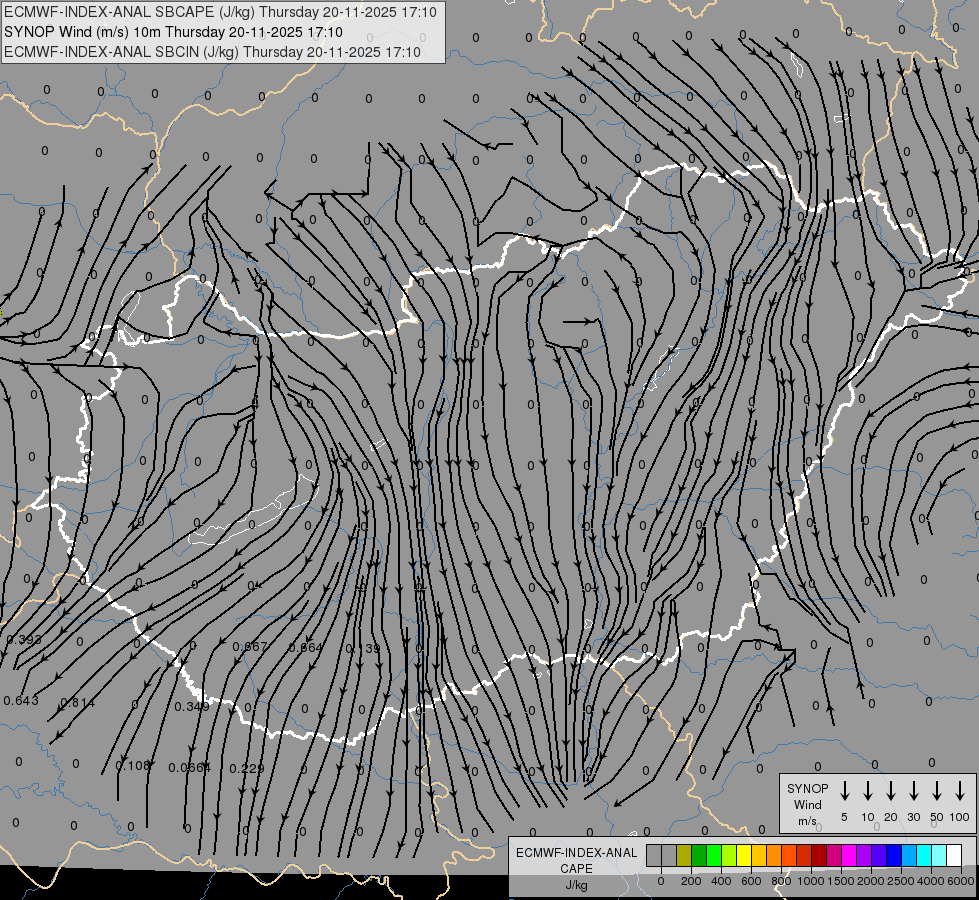The height and width of the screenshot is (900, 979).
Task: Click the 0.229 value on the map
Action: pyautogui.click(x=247, y=768)
